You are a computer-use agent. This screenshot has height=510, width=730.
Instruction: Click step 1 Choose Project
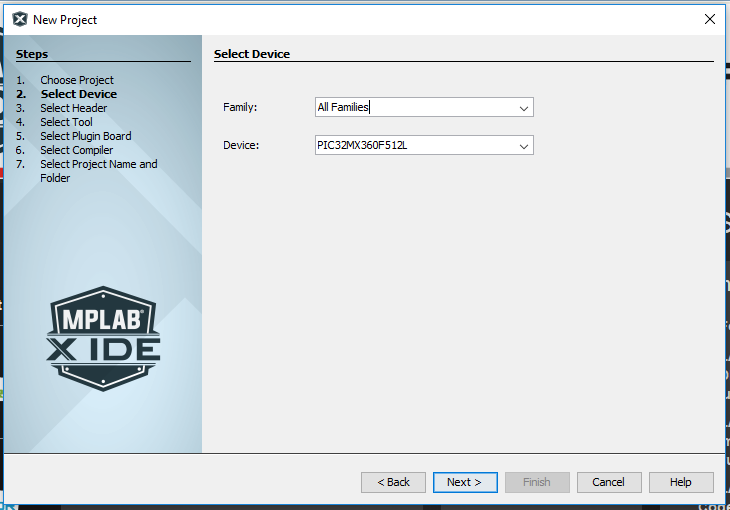click(x=77, y=80)
